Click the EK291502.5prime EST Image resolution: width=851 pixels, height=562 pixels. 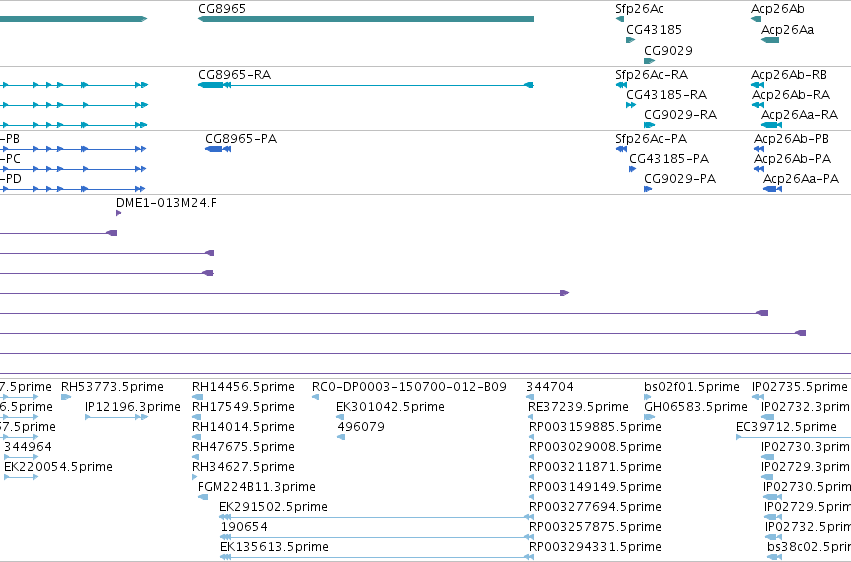point(376,517)
